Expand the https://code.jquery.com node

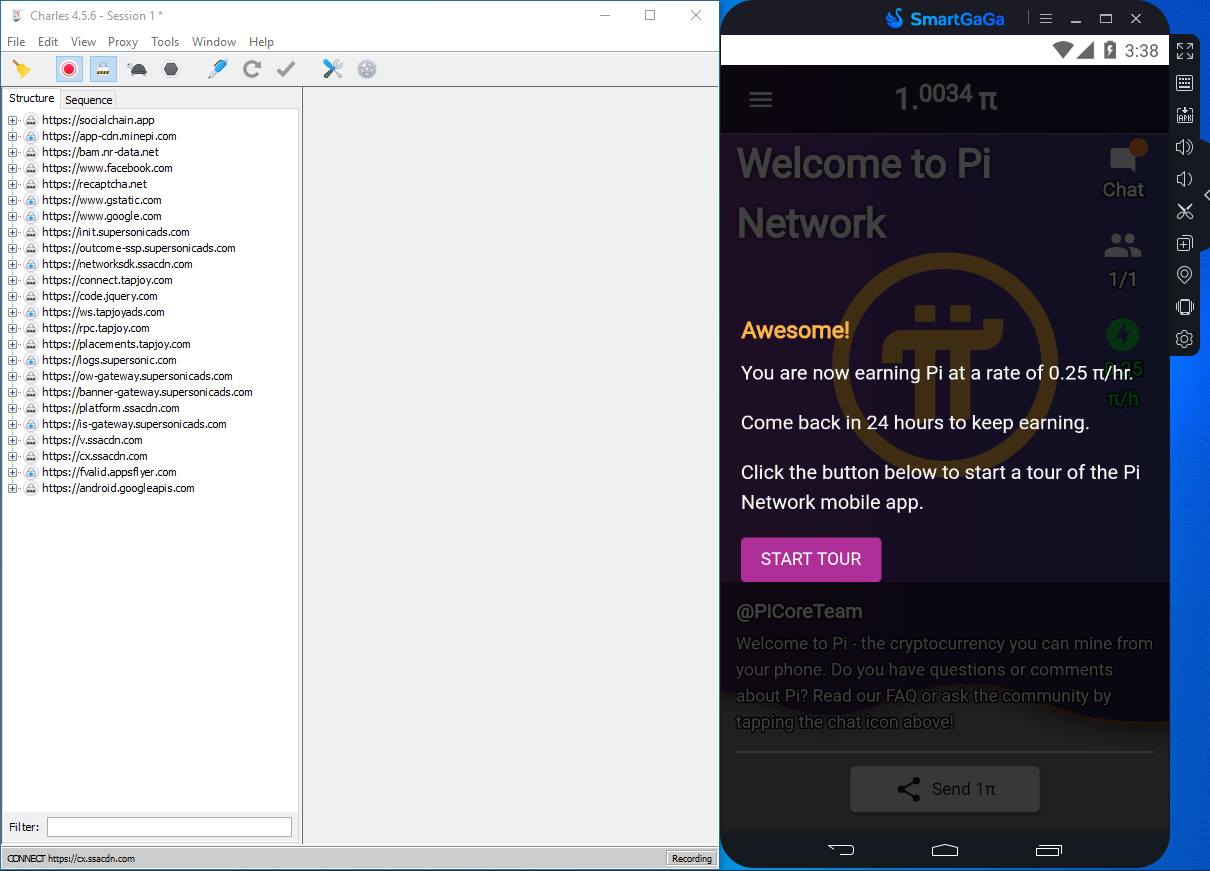(13, 296)
